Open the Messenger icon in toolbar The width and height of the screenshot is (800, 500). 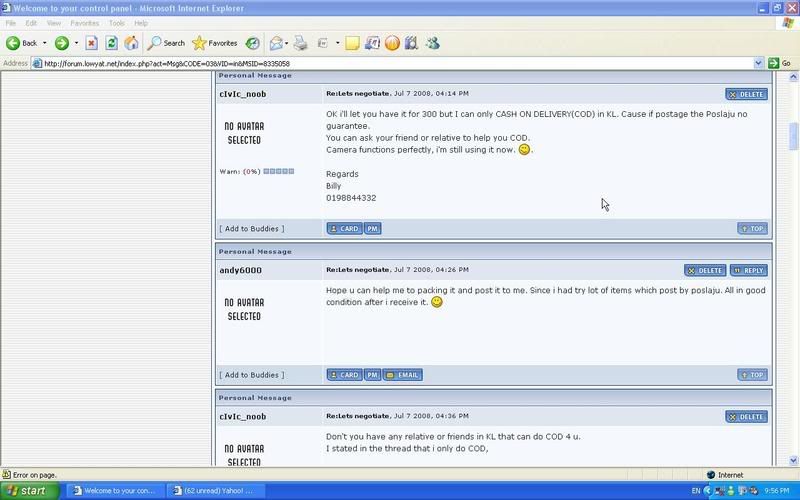click(x=432, y=43)
